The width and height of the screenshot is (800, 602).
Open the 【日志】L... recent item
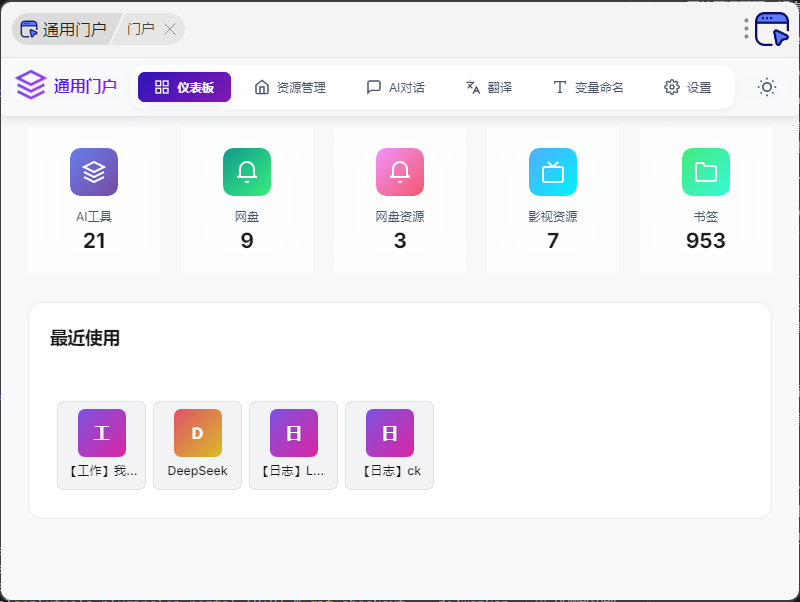[294, 445]
